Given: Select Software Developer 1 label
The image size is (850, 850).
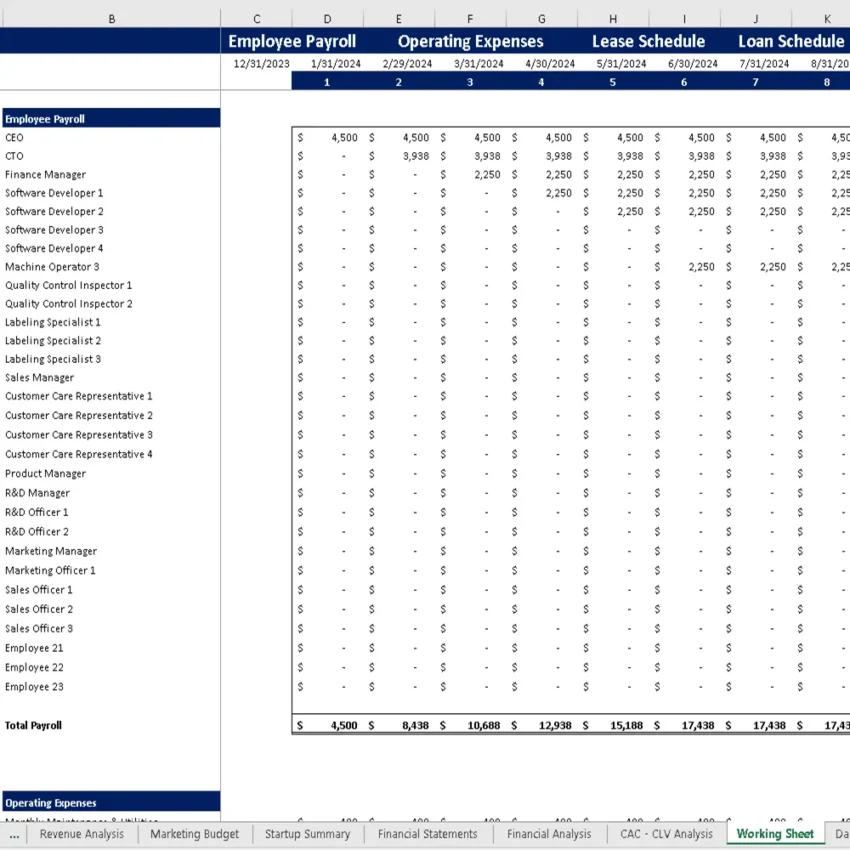Looking at the screenshot, I should 54,193.
